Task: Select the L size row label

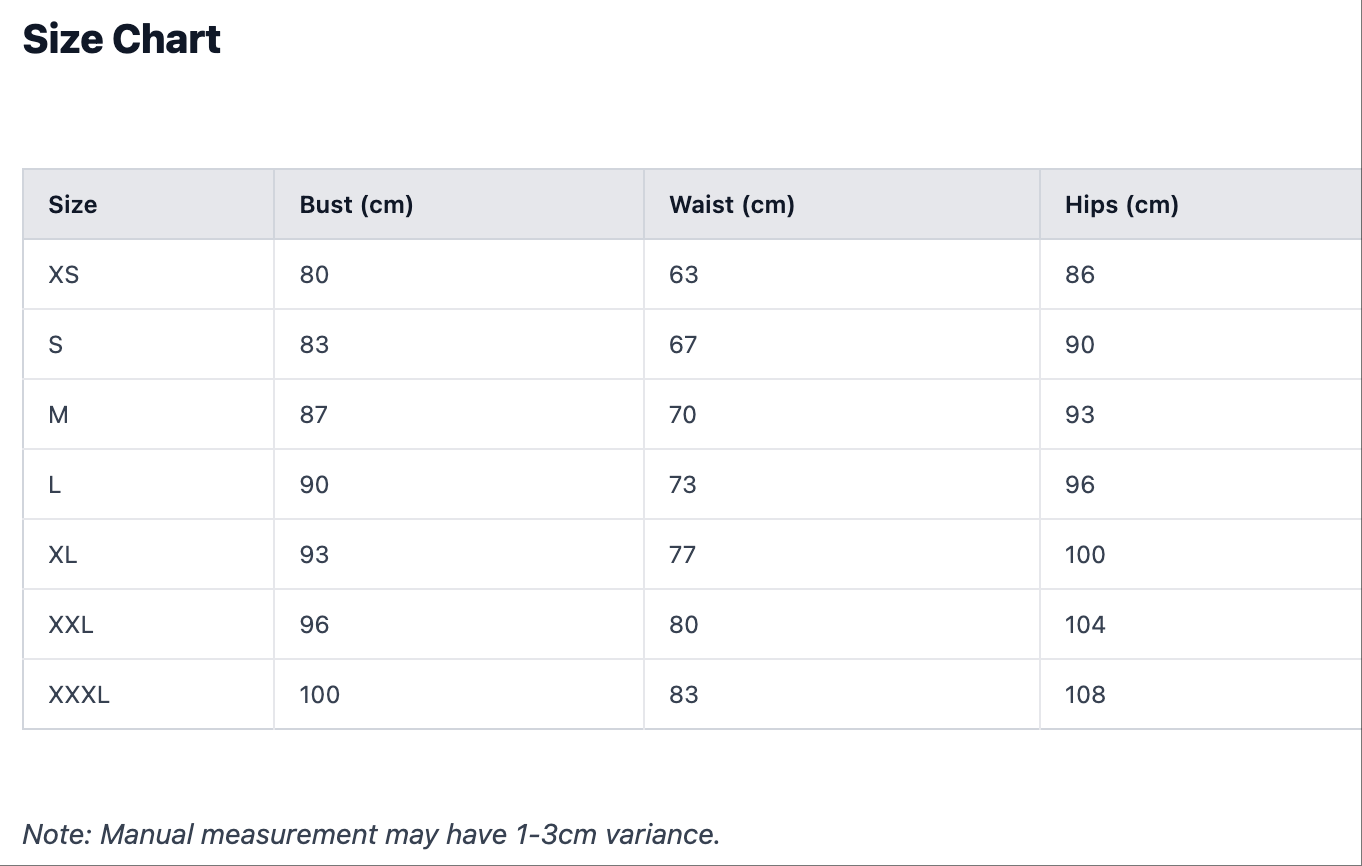Action: tap(55, 485)
